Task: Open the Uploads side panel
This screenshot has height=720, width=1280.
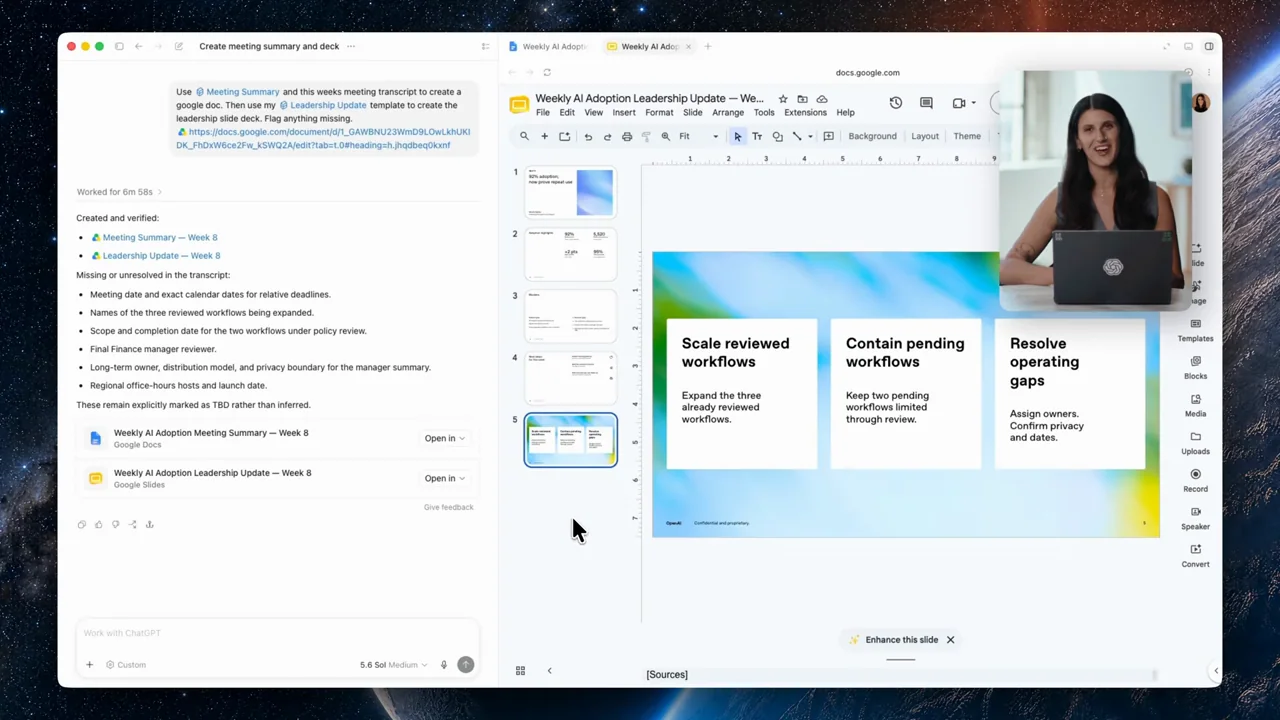Action: pos(1195,443)
